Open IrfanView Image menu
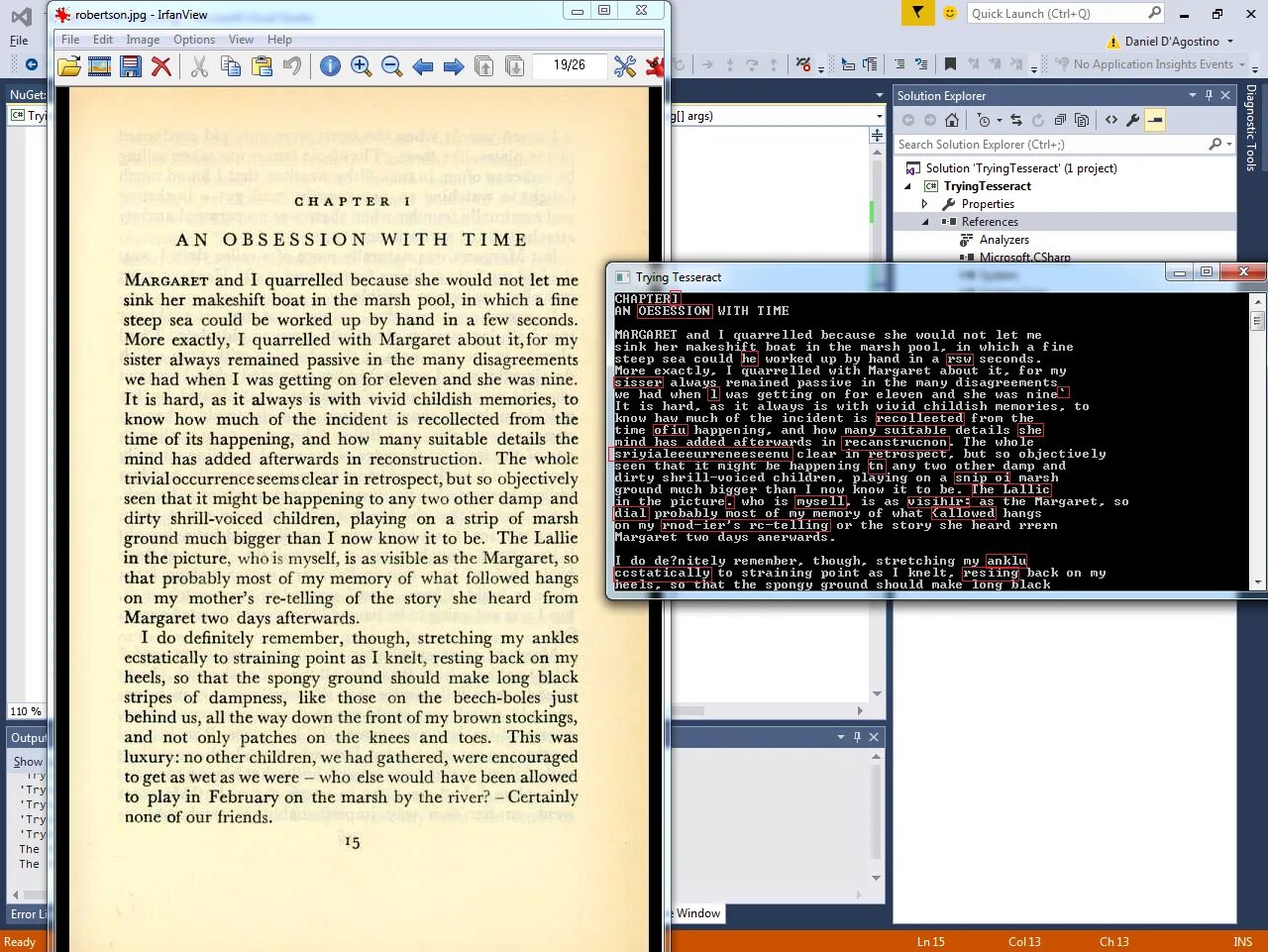1268x952 pixels. 143,40
